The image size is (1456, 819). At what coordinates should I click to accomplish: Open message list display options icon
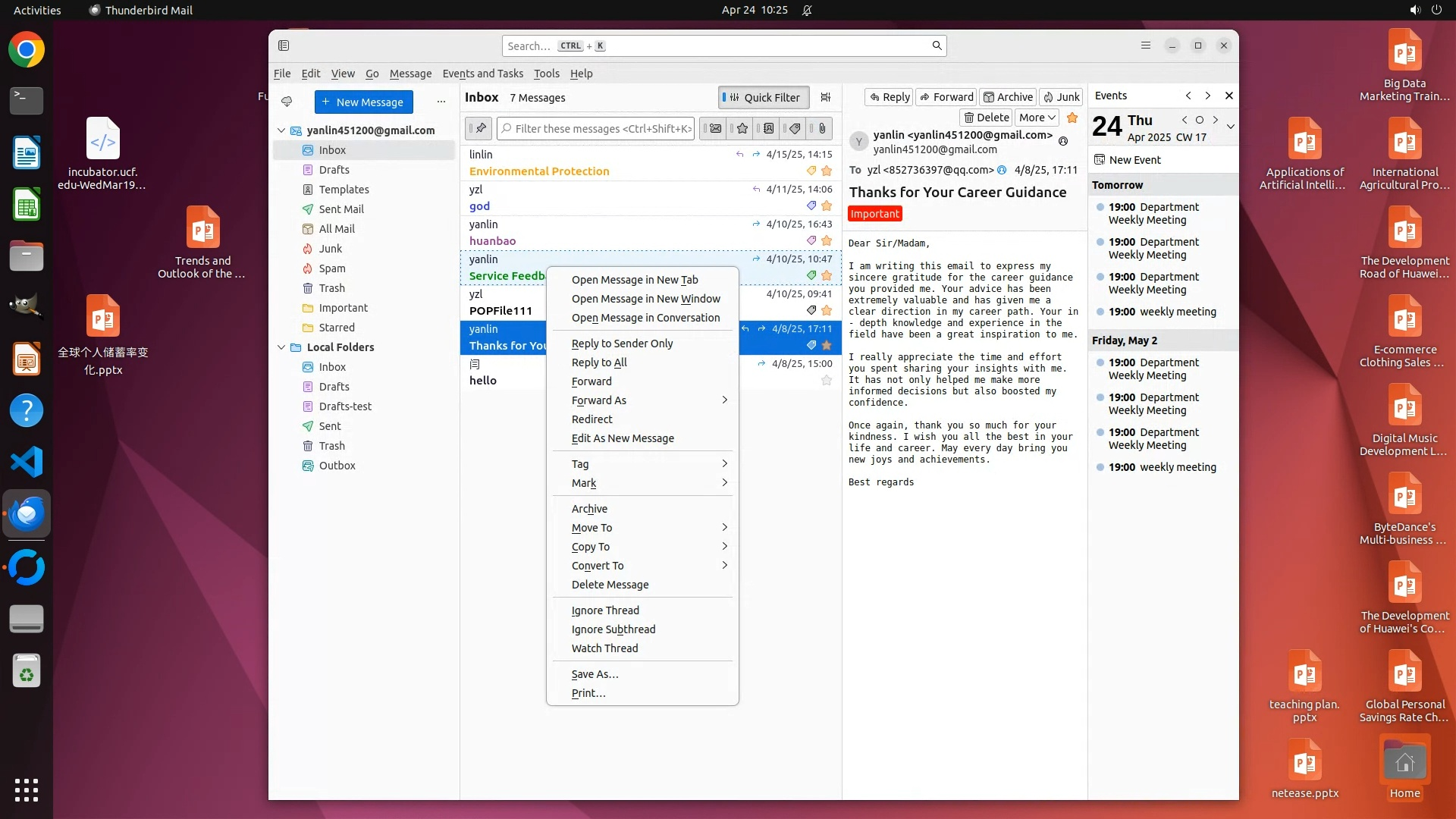point(826,97)
